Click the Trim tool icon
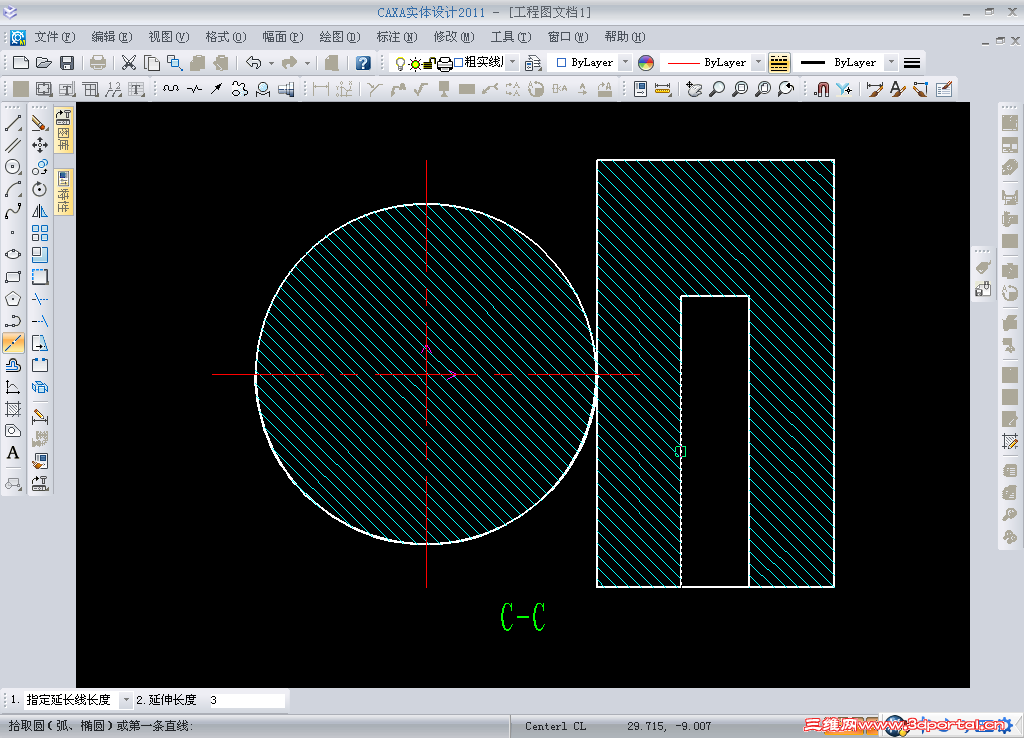This screenshot has width=1024, height=738. (x=40, y=299)
